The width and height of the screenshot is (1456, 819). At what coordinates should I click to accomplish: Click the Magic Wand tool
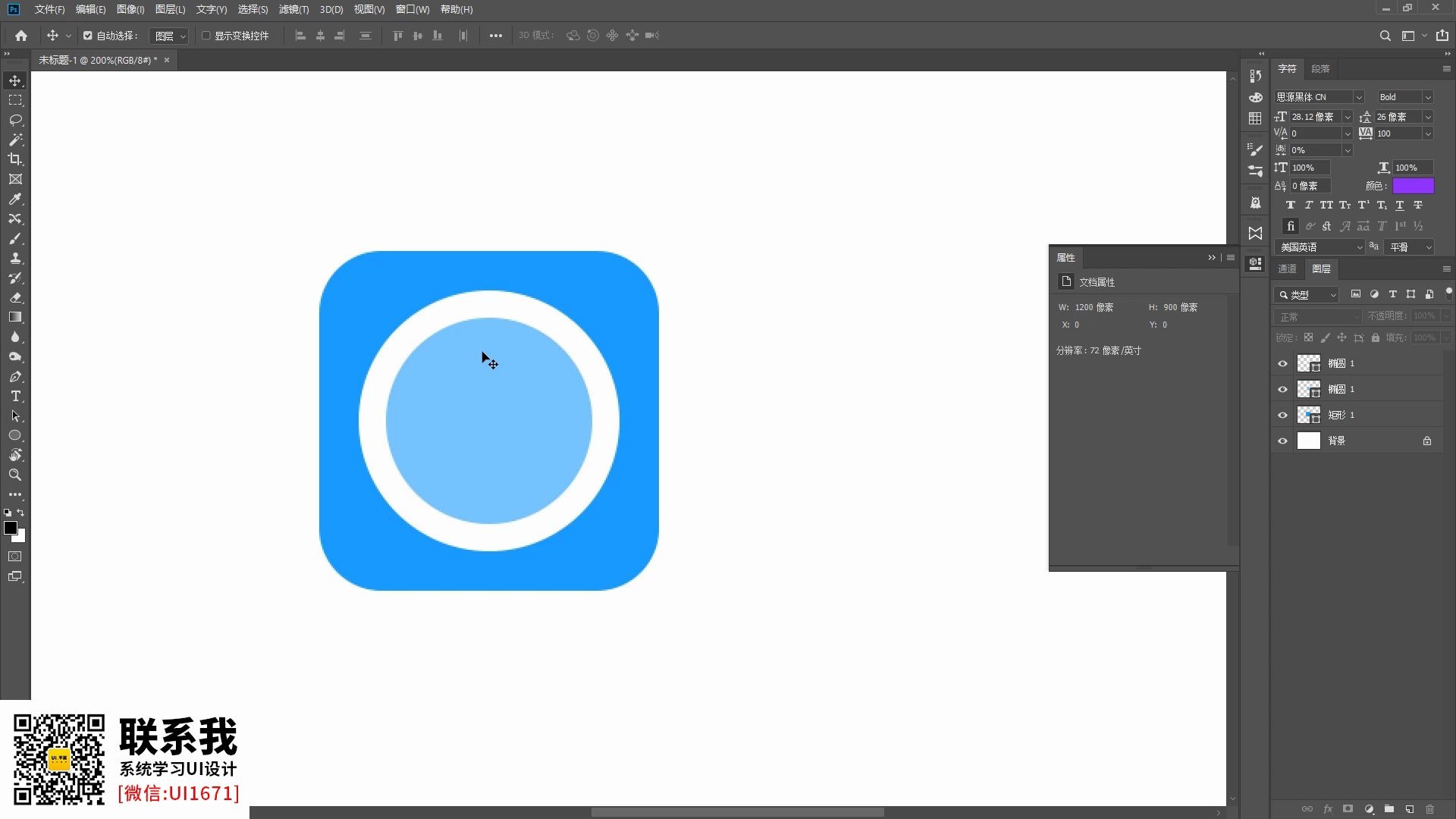pyautogui.click(x=15, y=140)
